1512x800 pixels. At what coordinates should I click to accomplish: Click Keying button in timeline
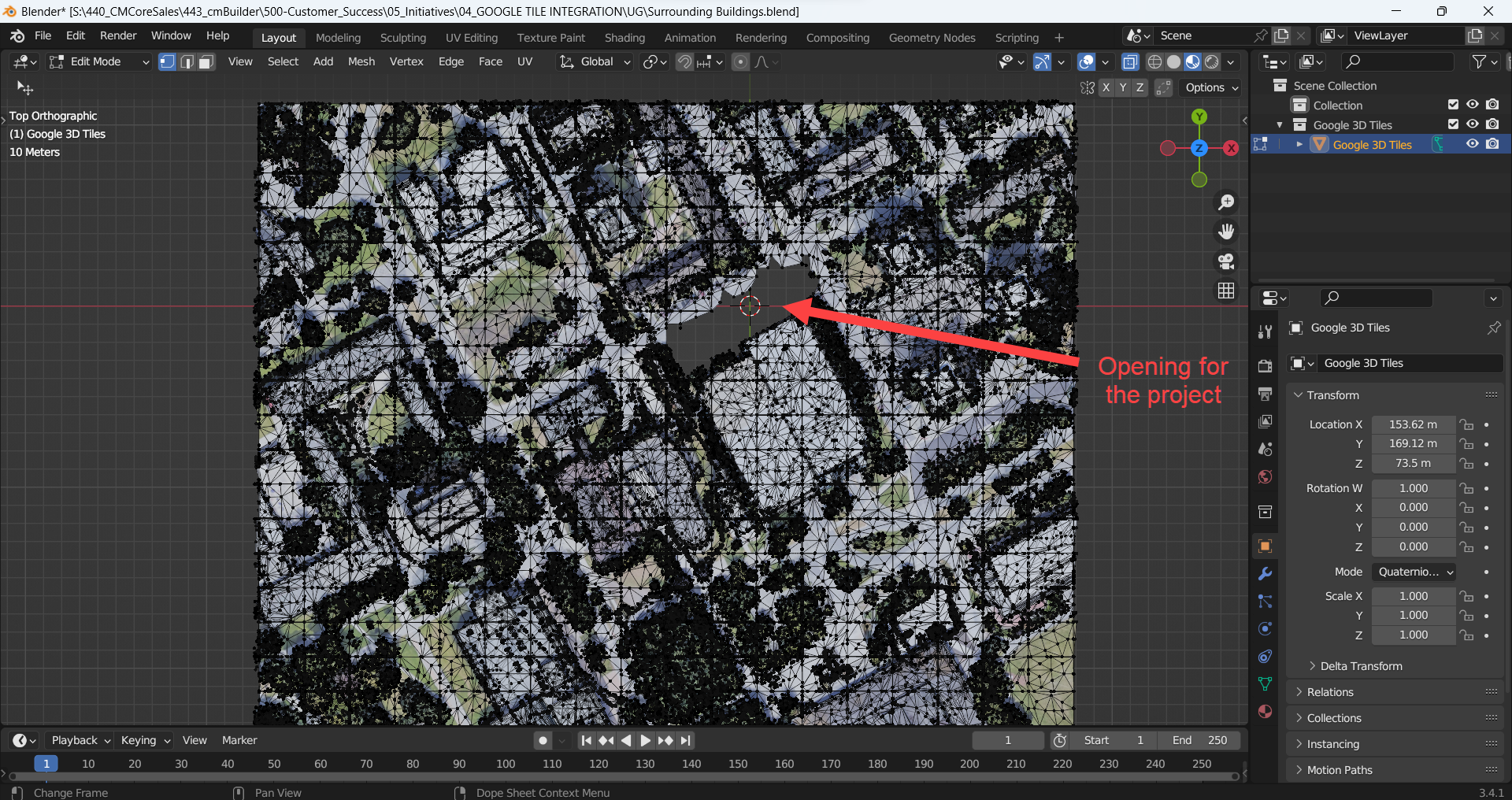[145, 740]
